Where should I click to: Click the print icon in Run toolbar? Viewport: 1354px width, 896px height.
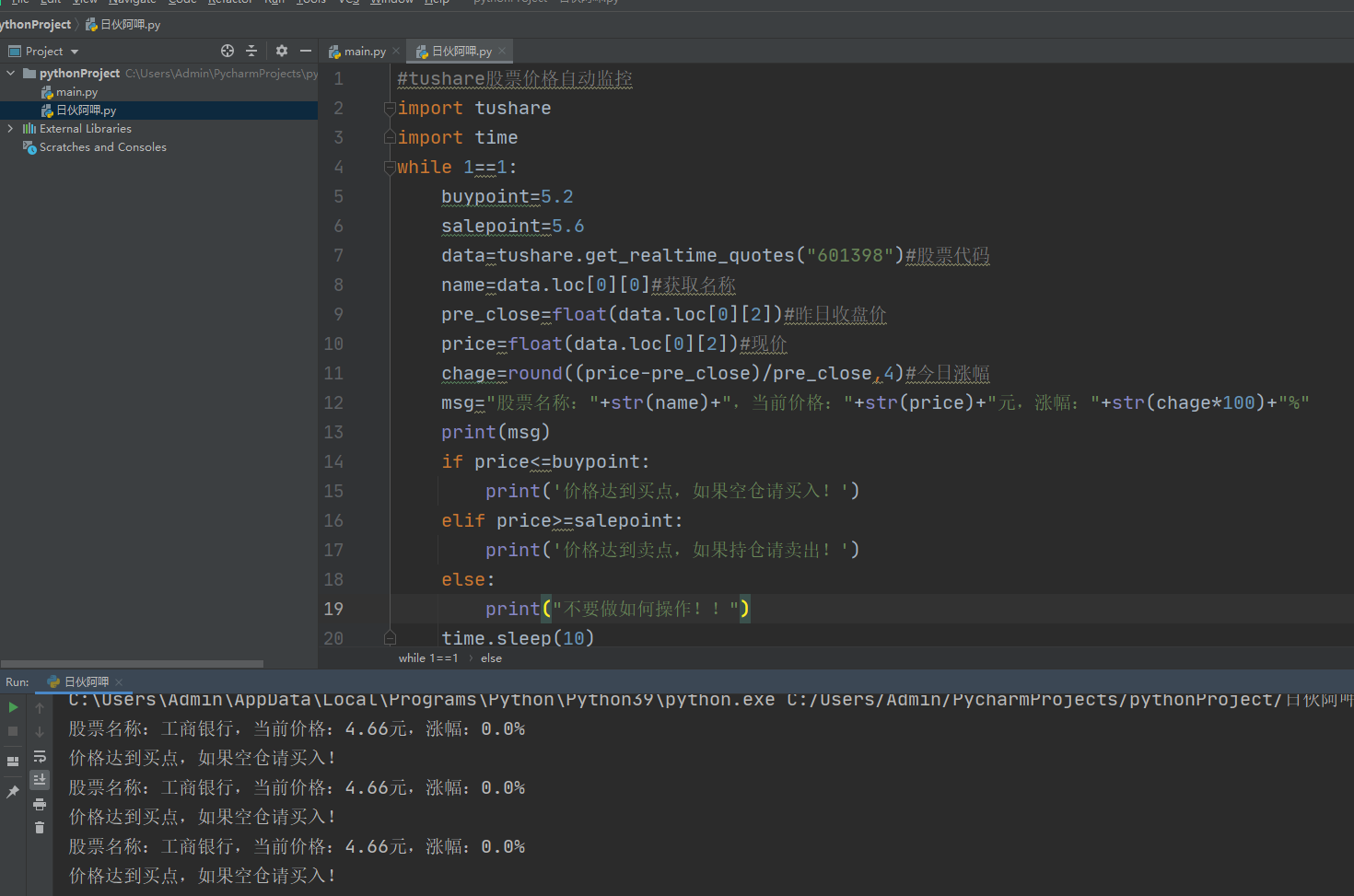40,804
